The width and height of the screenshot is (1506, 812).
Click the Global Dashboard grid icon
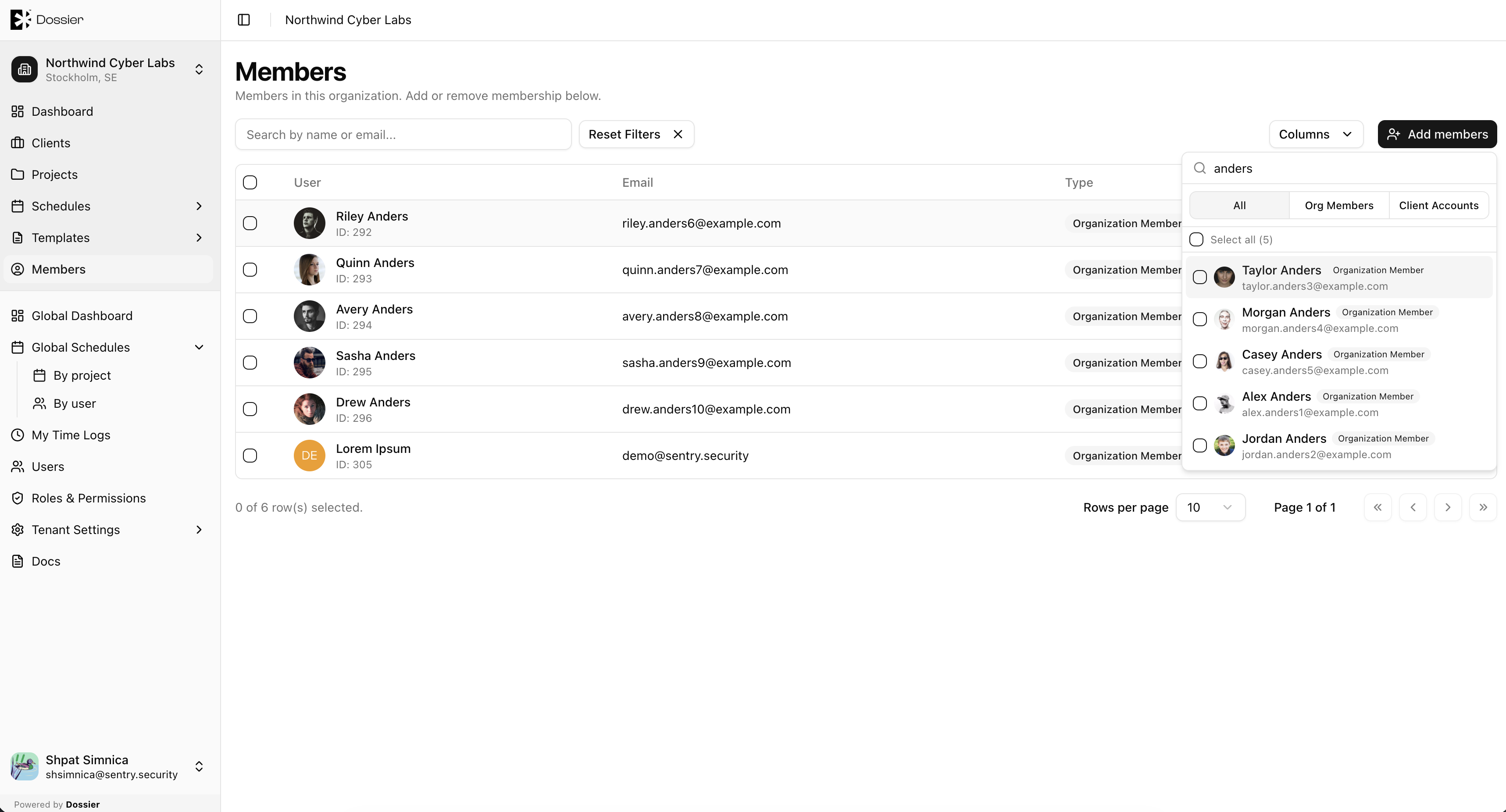pyautogui.click(x=18, y=316)
